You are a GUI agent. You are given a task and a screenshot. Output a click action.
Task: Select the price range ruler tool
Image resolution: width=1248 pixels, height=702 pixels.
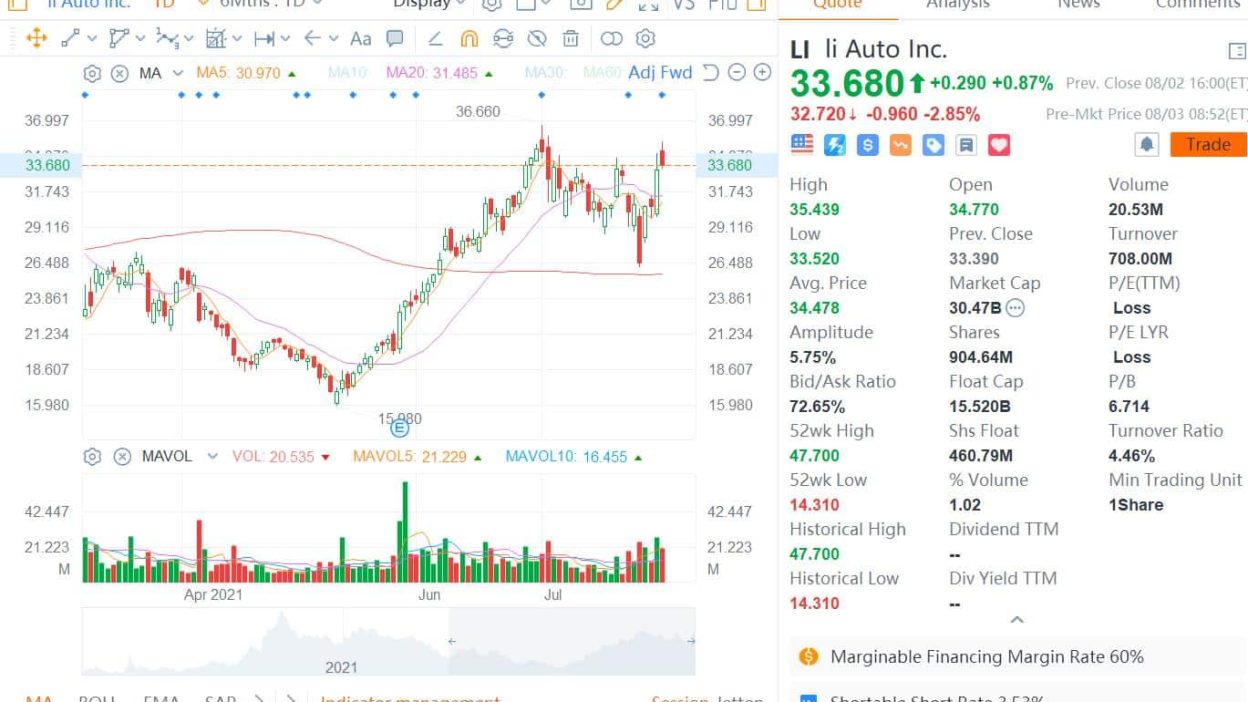(264, 39)
